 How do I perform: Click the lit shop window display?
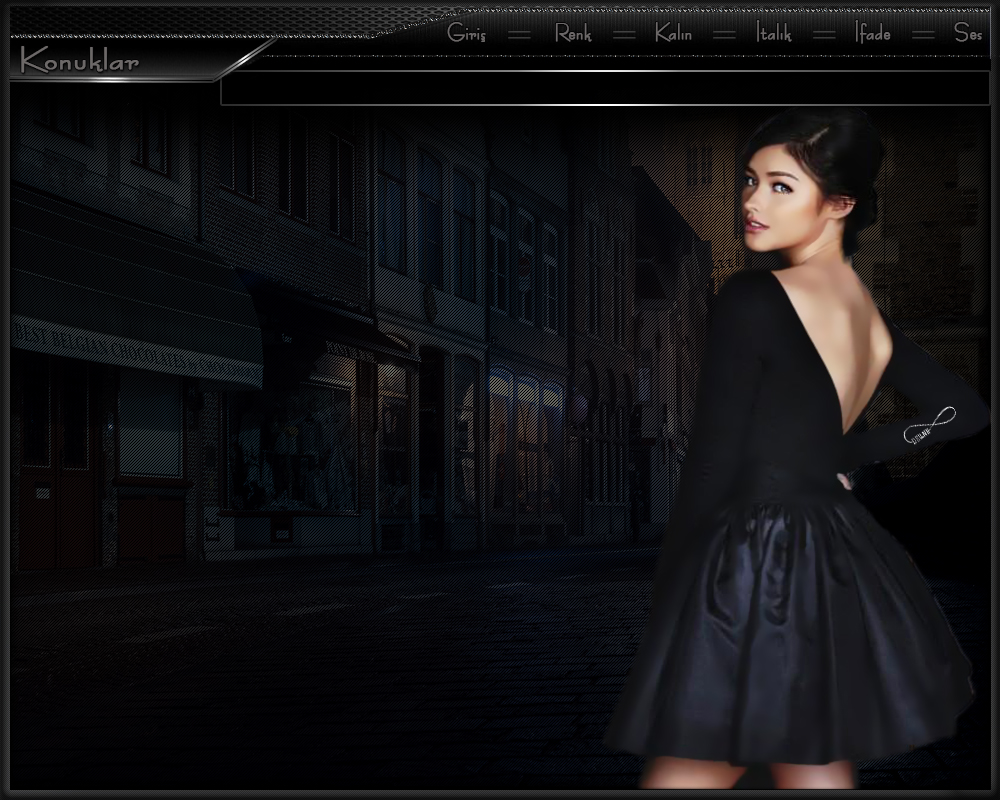pos(290,450)
